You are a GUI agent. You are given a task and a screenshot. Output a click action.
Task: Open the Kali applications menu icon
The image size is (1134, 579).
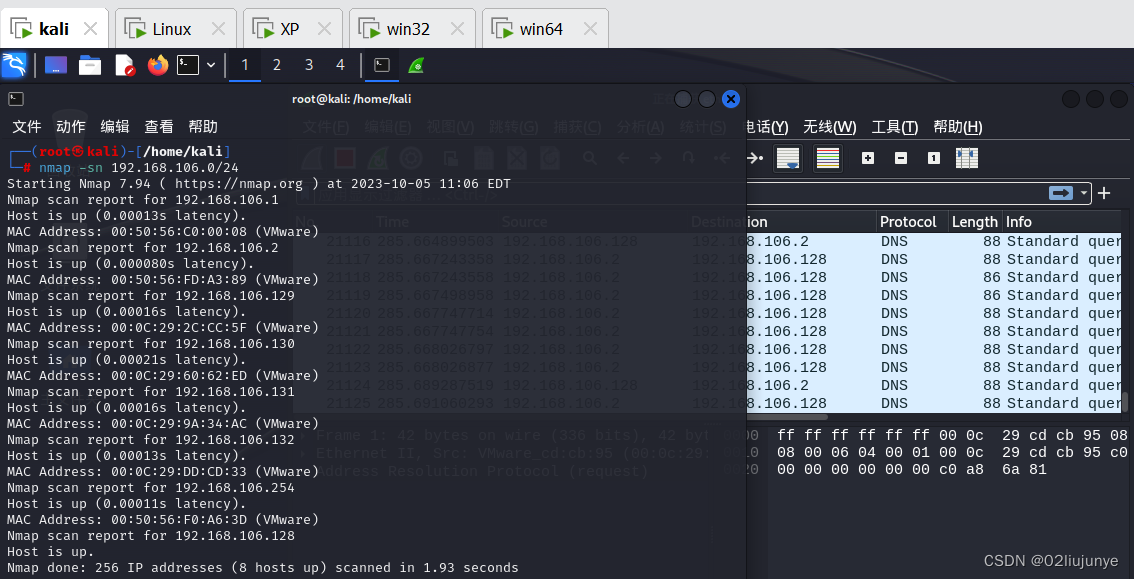[x=14, y=65]
